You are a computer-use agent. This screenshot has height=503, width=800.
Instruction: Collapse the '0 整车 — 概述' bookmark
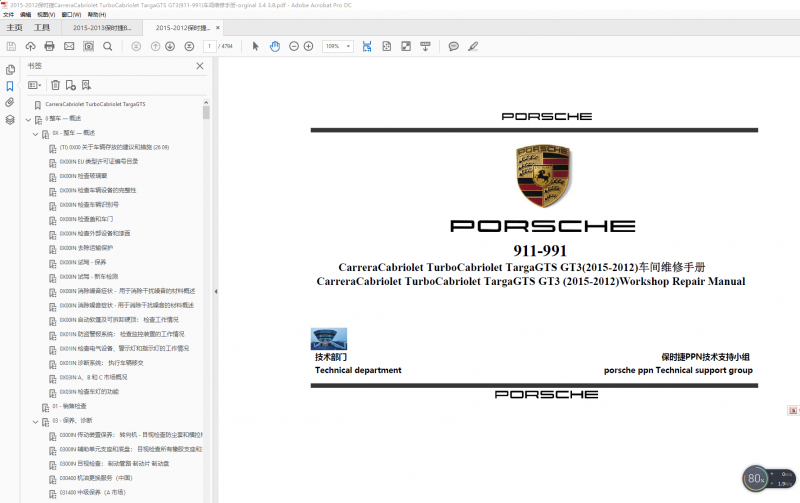coord(29,120)
